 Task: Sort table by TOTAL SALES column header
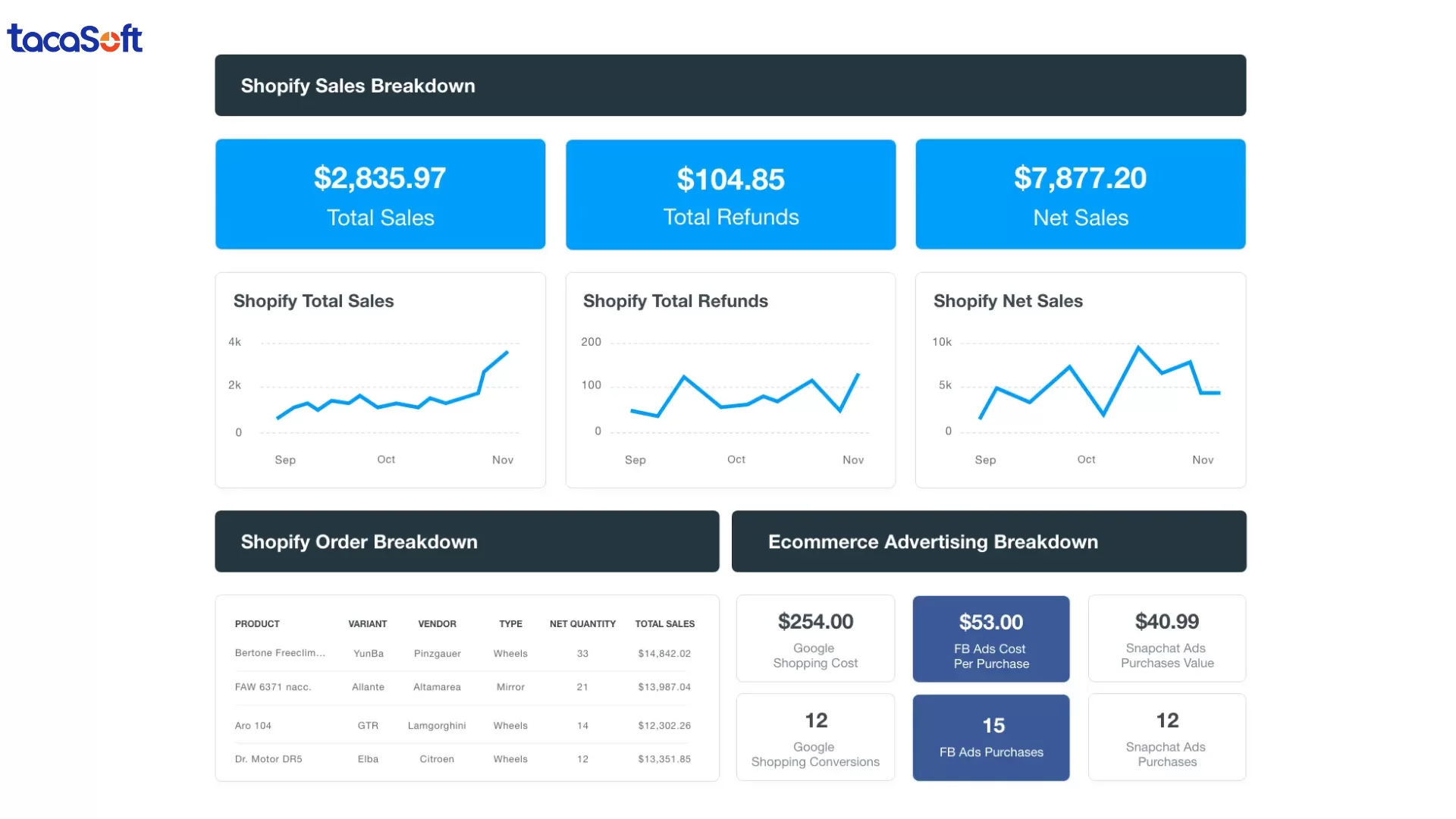point(664,624)
